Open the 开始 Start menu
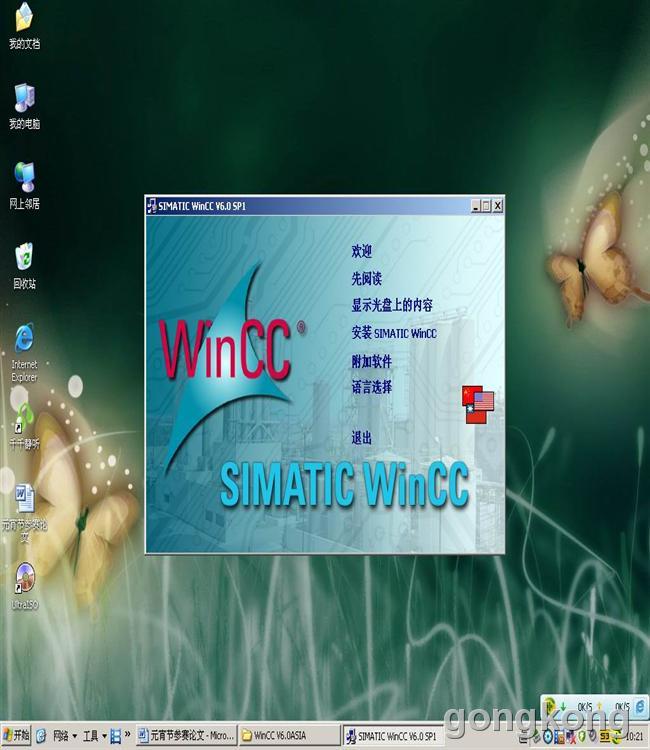 click(16, 736)
